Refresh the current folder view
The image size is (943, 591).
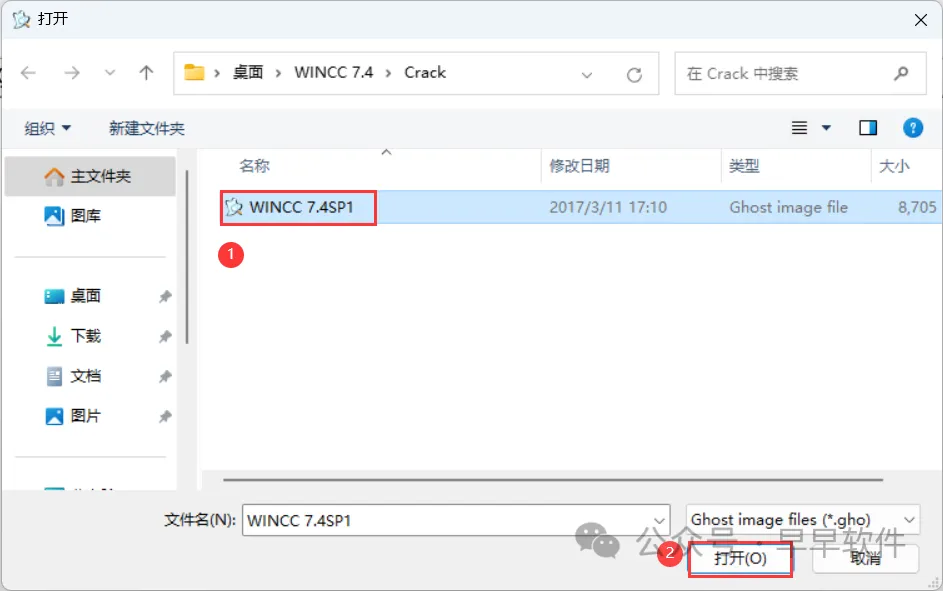(634, 75)
